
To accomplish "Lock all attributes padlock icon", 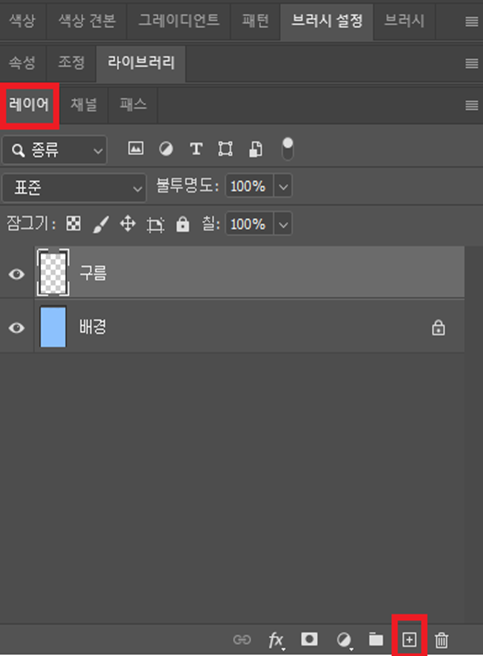I will point(182,224).
